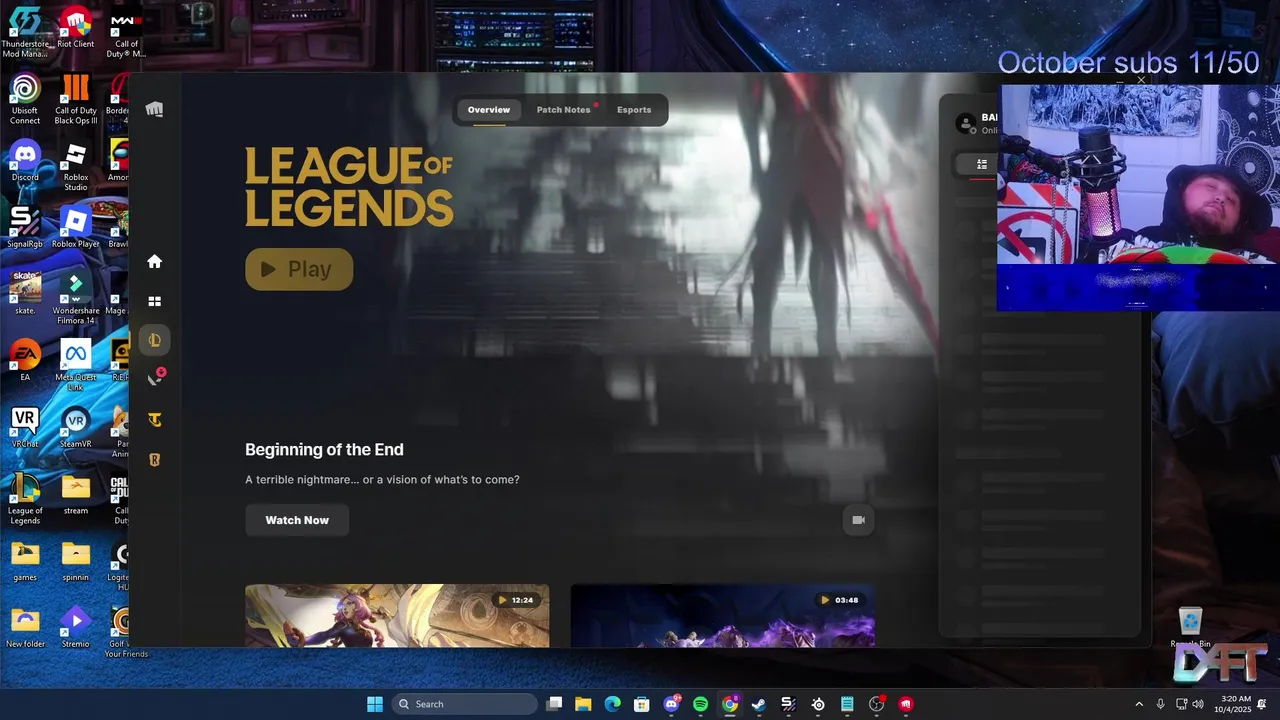Viewport: 1280px width, 720px height.
Task: Open the games folder on desktop
Action: click(25, 561)
